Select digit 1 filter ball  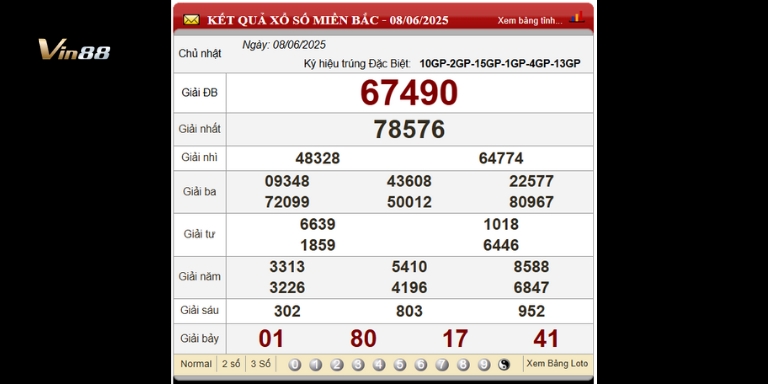[x=315, y=364]
